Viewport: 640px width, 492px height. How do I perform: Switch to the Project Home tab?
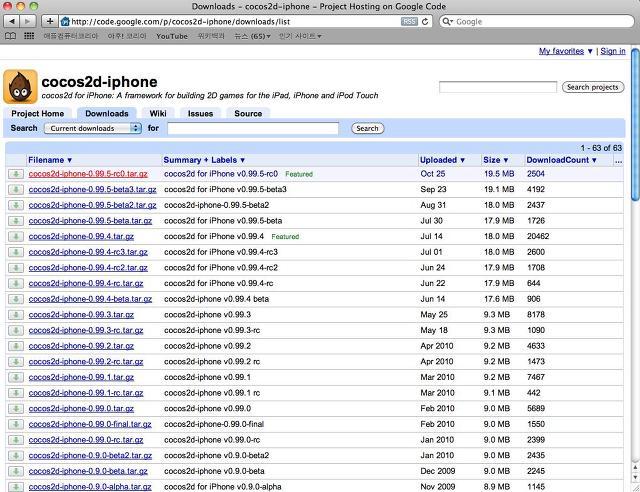click(x=38, y=114)
